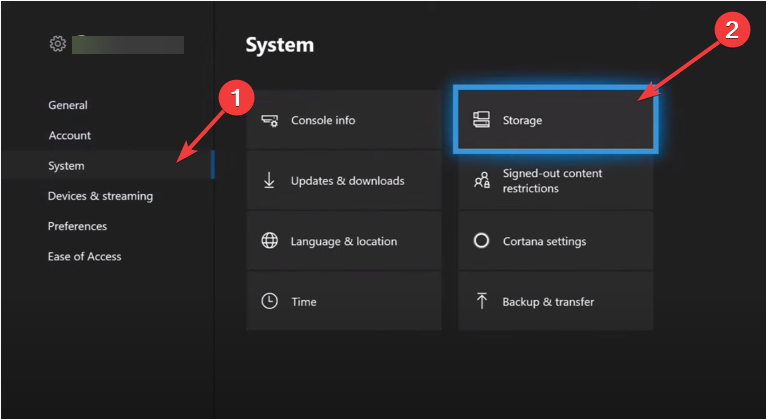The width and height of the screenshot is (766, 419).
Task: Click the Cortana circle icon
Action: [481, 241]
